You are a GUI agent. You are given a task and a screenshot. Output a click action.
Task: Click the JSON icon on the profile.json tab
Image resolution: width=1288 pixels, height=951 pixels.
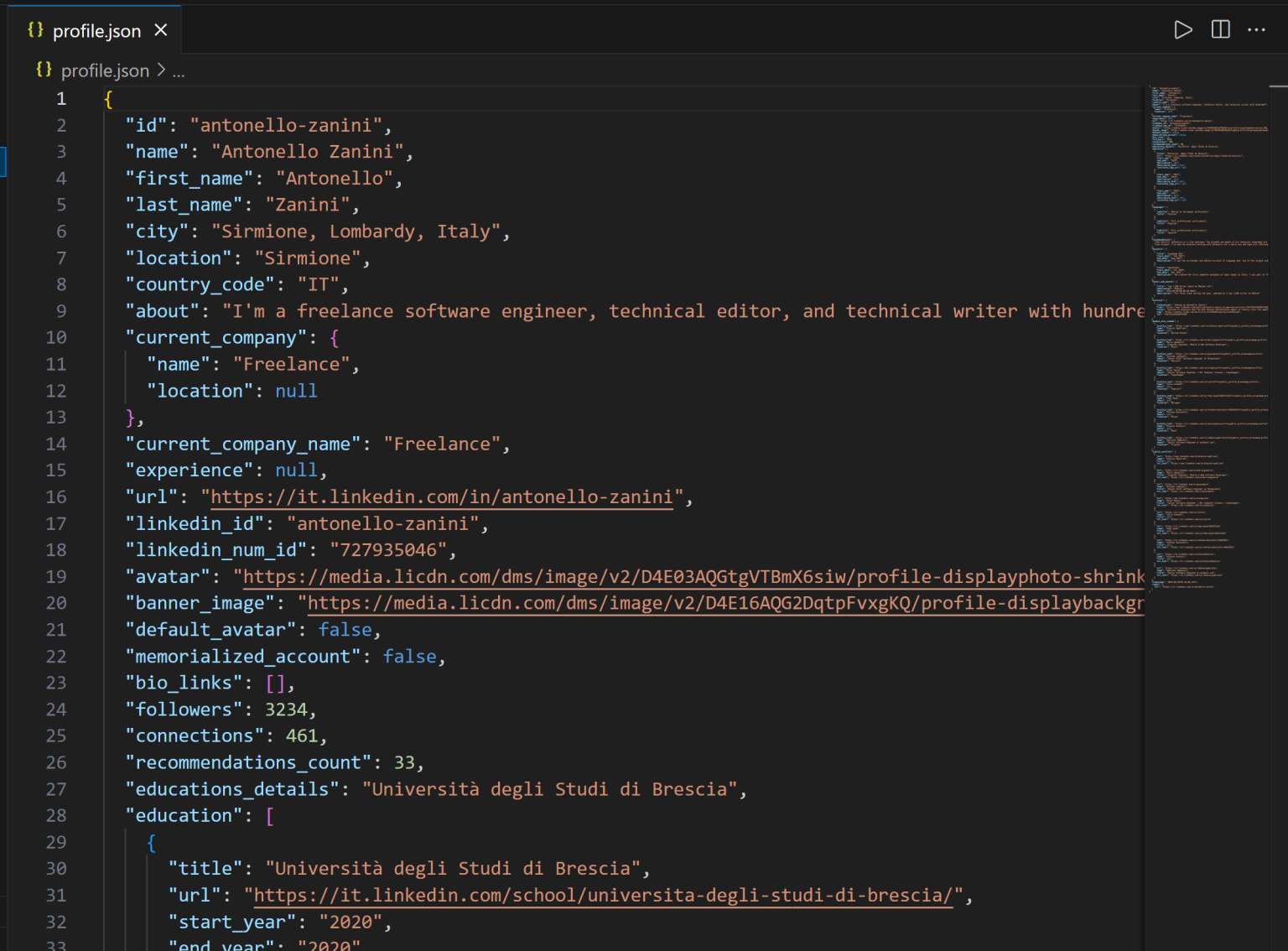pyautogui.click(x=34, y=29)
